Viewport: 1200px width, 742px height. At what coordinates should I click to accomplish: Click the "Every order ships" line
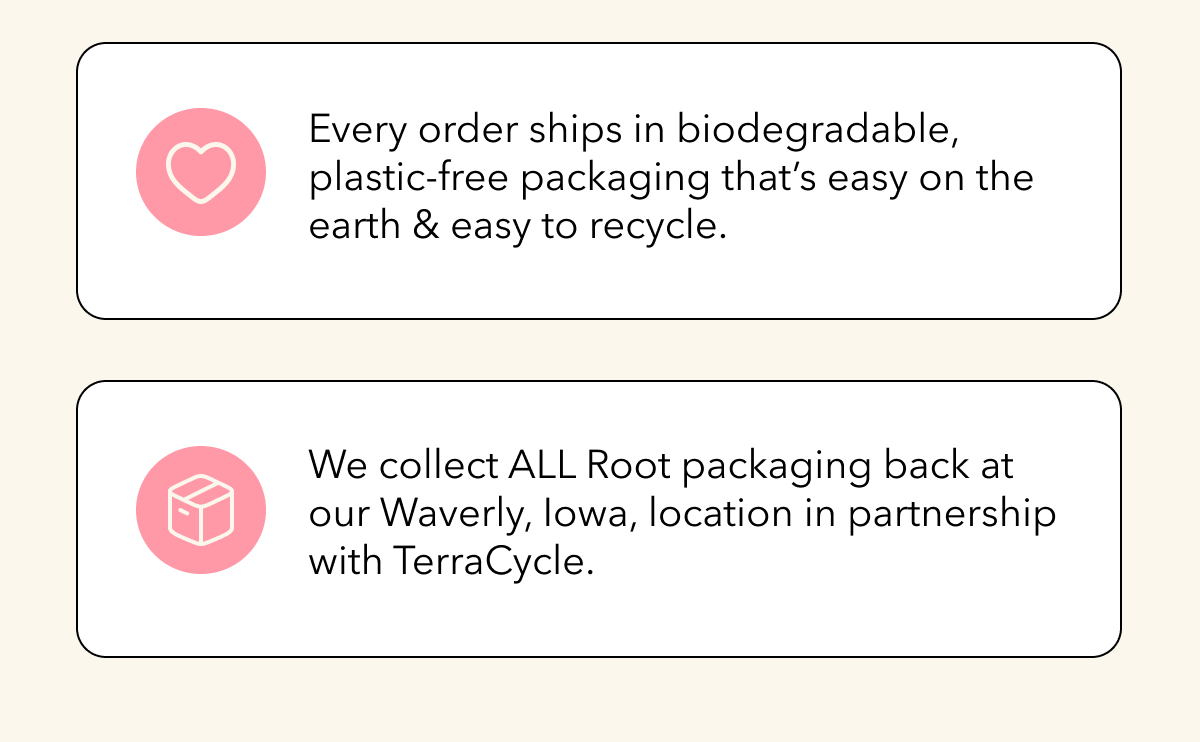click(x=483, y=131)
